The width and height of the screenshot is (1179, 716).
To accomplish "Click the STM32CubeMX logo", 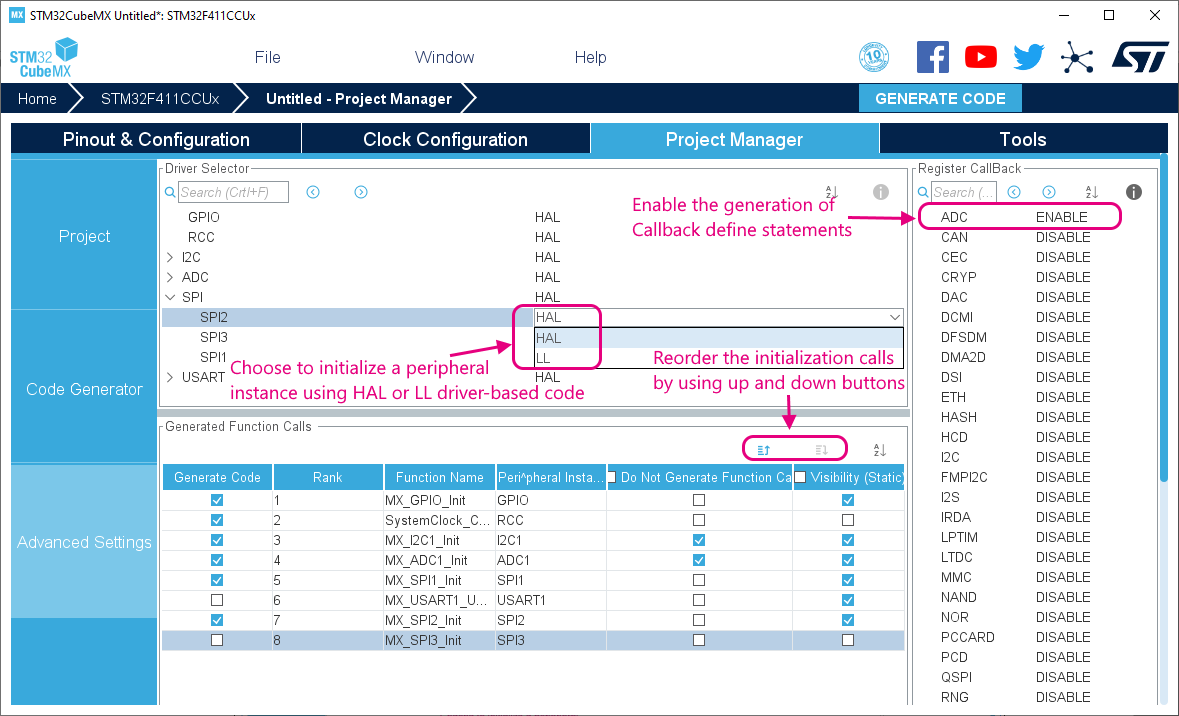I will [x=44, y=58].
